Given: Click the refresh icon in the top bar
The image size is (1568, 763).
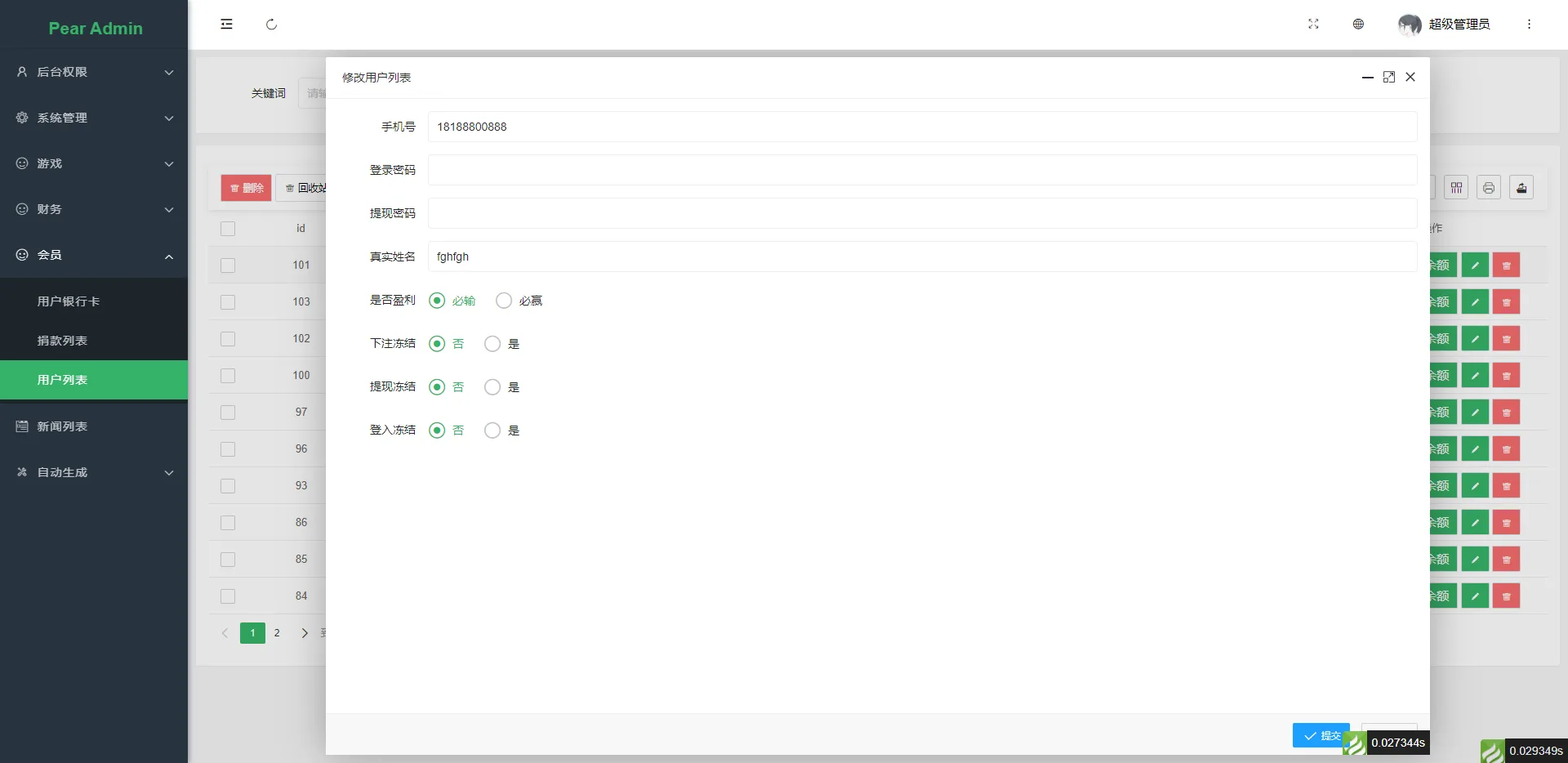Looking at the screenshot, I should click(x=271, y=25).
